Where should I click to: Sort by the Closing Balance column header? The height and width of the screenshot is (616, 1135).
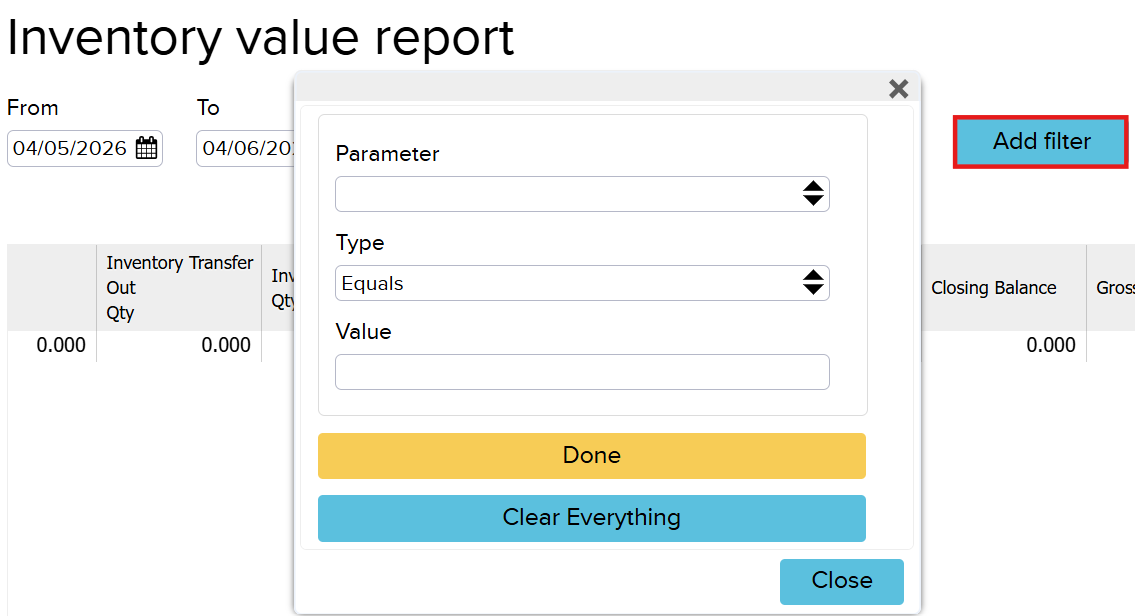point(993,288)
